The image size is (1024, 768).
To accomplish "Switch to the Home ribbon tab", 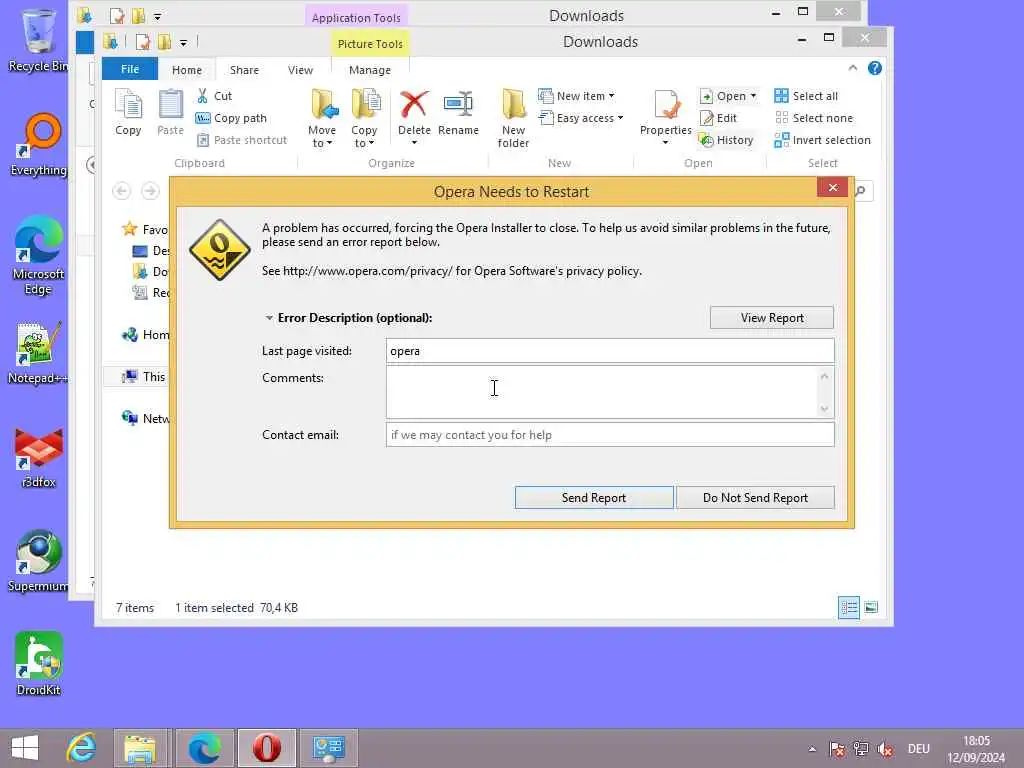I will (187, 69).
